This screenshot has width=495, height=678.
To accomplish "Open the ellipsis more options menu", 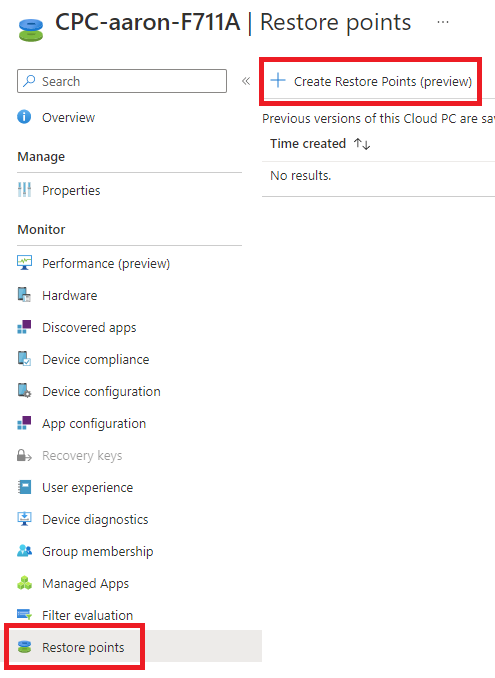I will point(443,22).
